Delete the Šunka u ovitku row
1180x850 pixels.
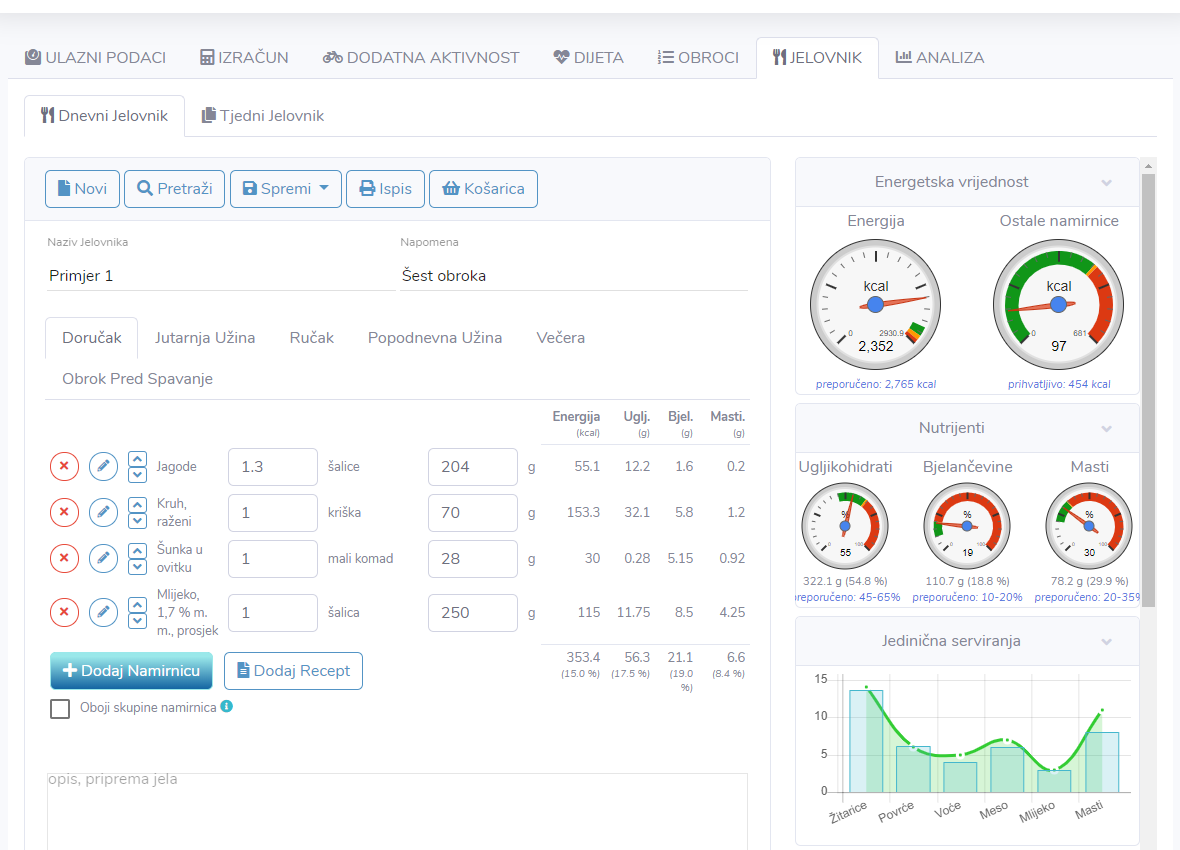click(64, 559)
